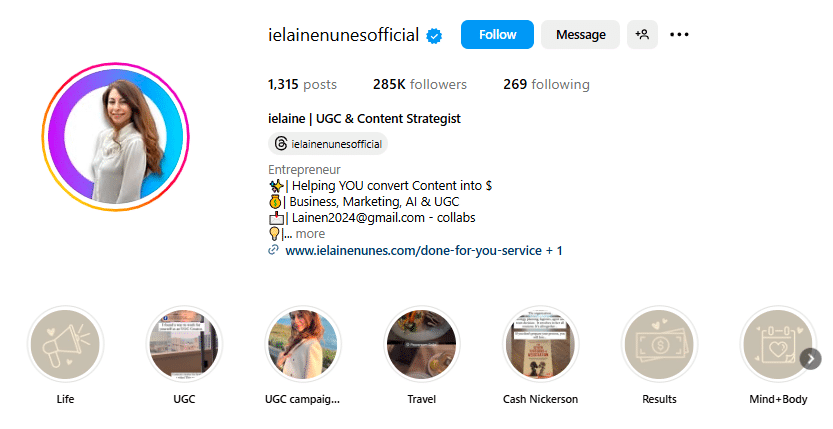Click the blue verified badge
This screenshot has width=833, height=429.
tap(435, 35)
